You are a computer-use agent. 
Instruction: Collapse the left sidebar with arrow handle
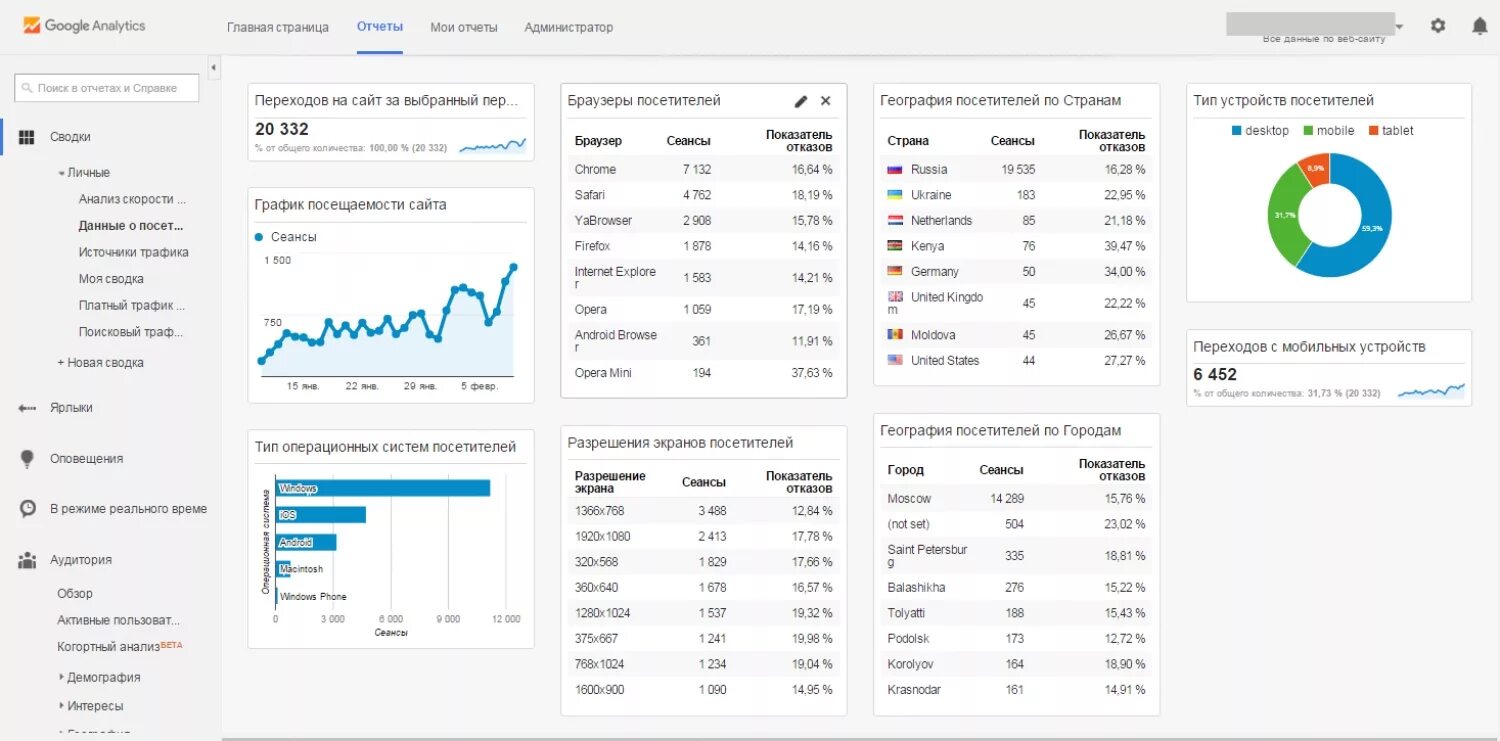pyautogui.click(x=214, y=67)
